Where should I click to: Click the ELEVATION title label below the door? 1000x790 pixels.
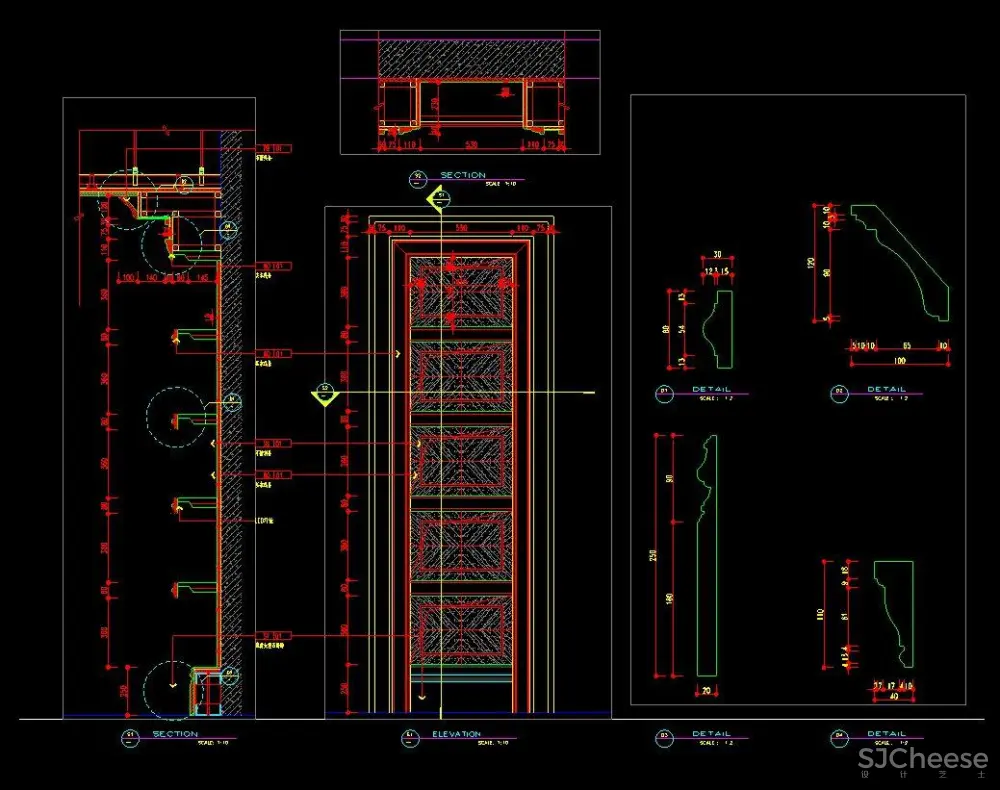pos(456,734)
